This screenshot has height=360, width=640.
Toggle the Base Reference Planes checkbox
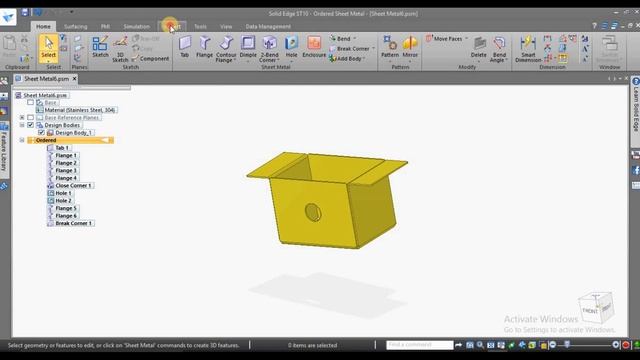click(31, 118)
